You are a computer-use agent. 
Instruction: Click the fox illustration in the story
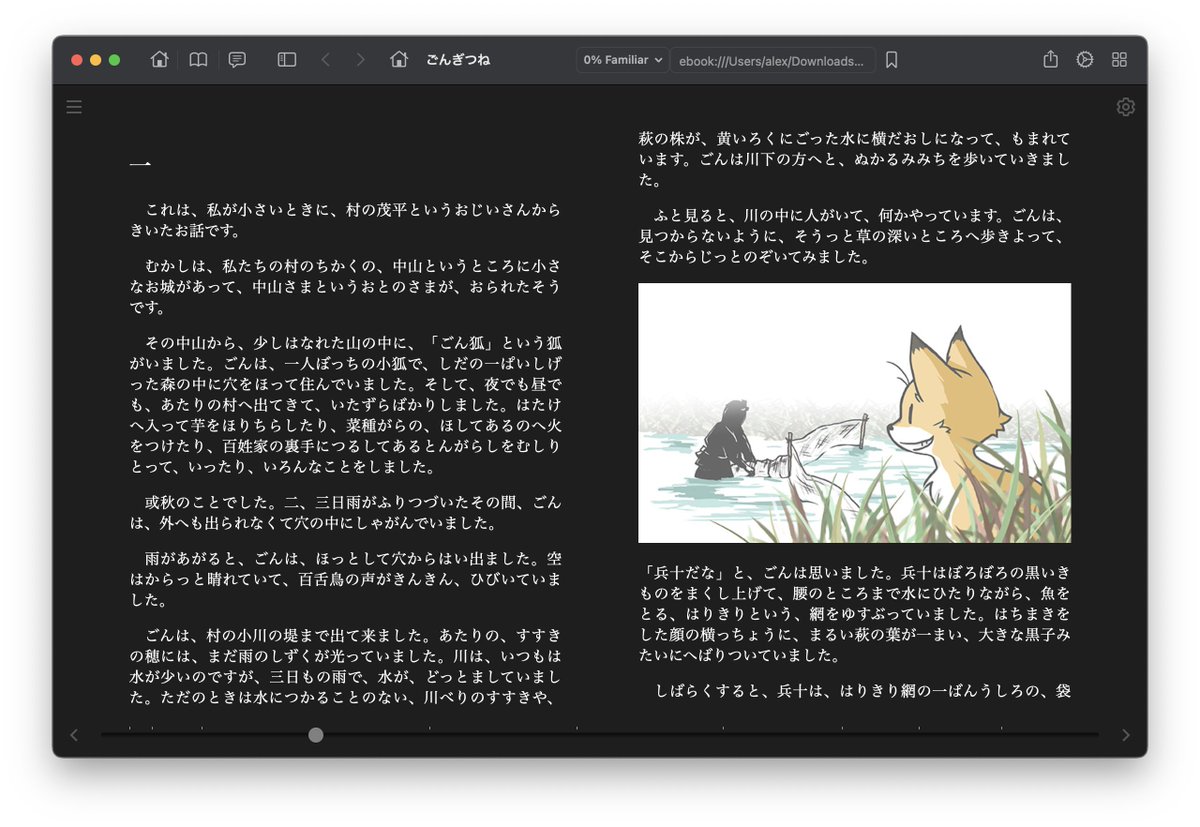tap(855, 412)
